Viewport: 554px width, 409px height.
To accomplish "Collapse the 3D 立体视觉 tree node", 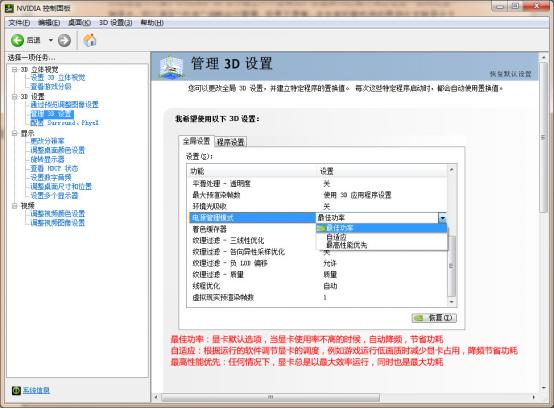I will pyautogui.click(x=14, y=70).
